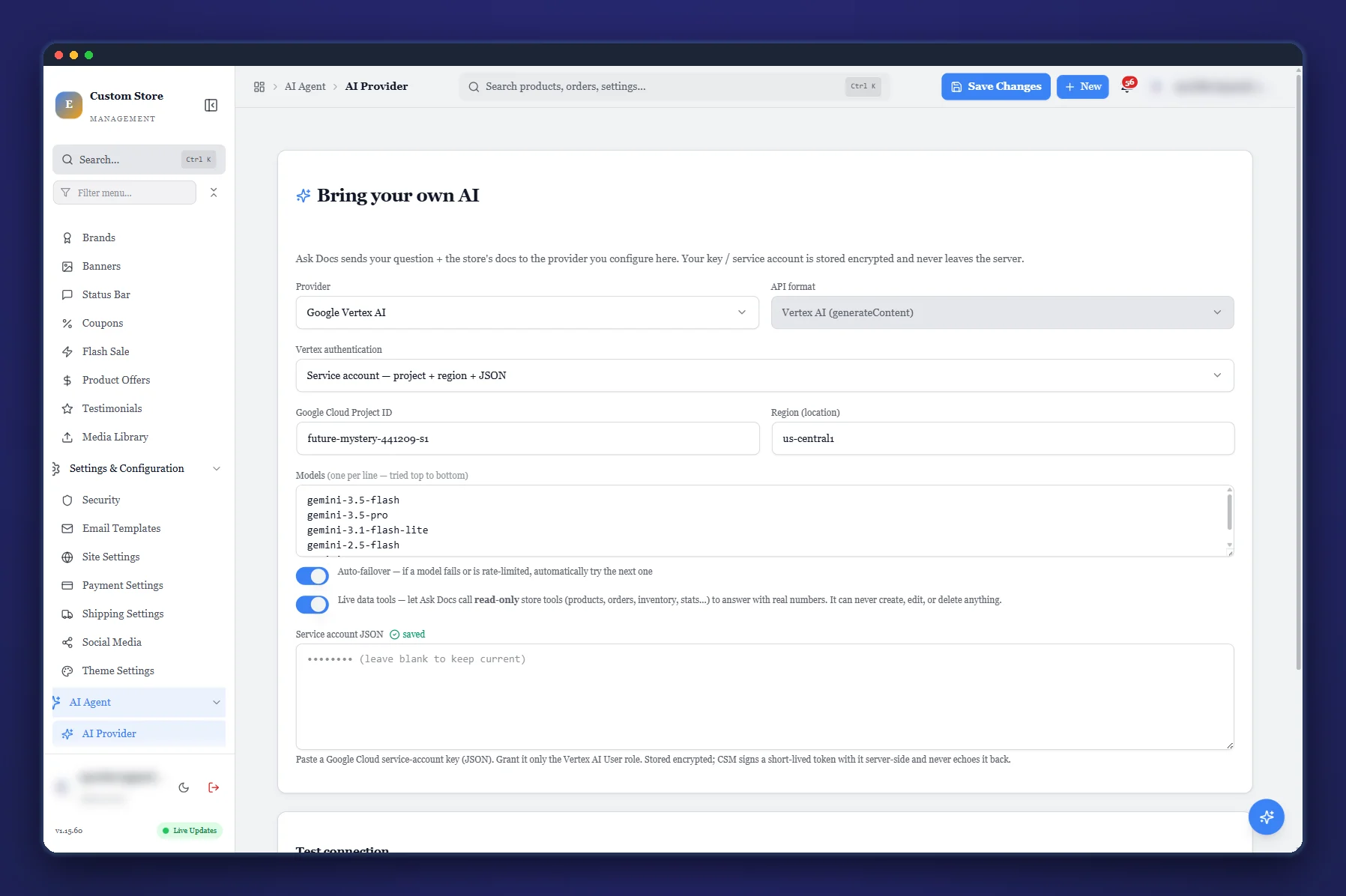Focus the Google Cloud Project ID field

pos(528,439)
